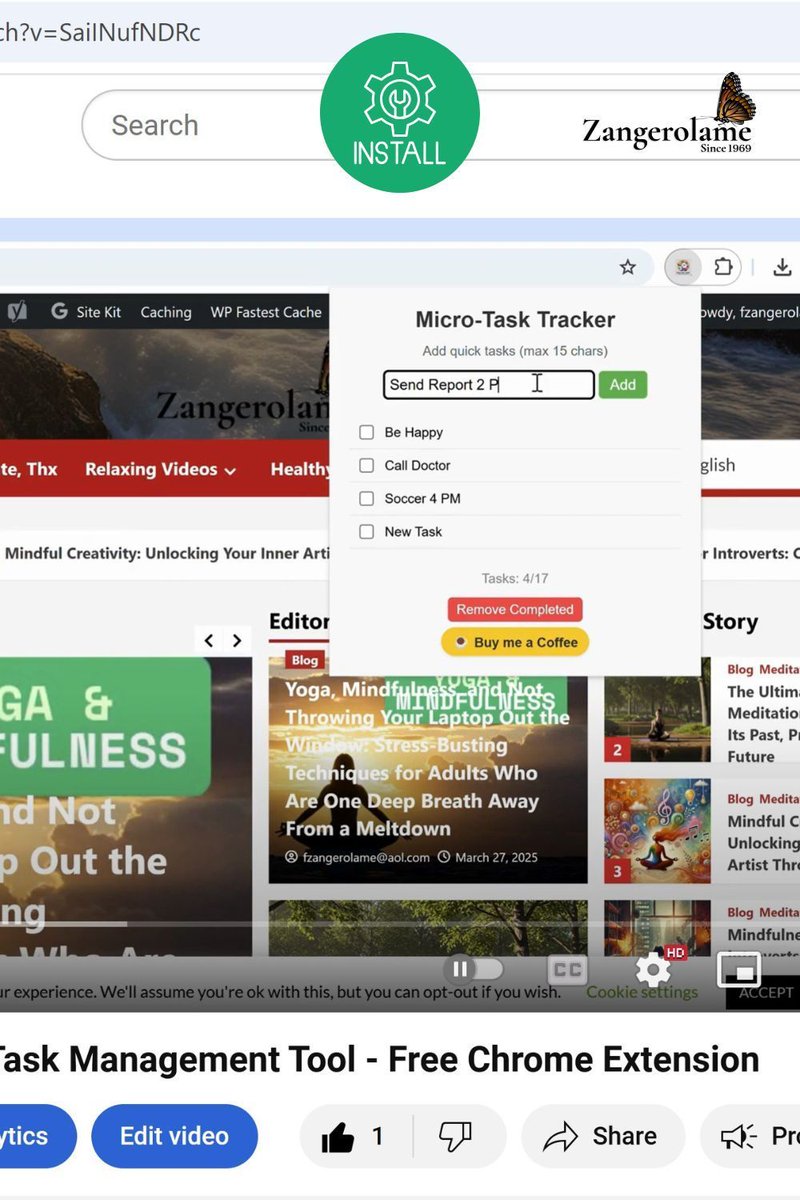The height and width of the screenshot is (1200, 800).
Task: Open the Yoga, Mindfulness article thumbnail
Action: (x=428, y=768)
